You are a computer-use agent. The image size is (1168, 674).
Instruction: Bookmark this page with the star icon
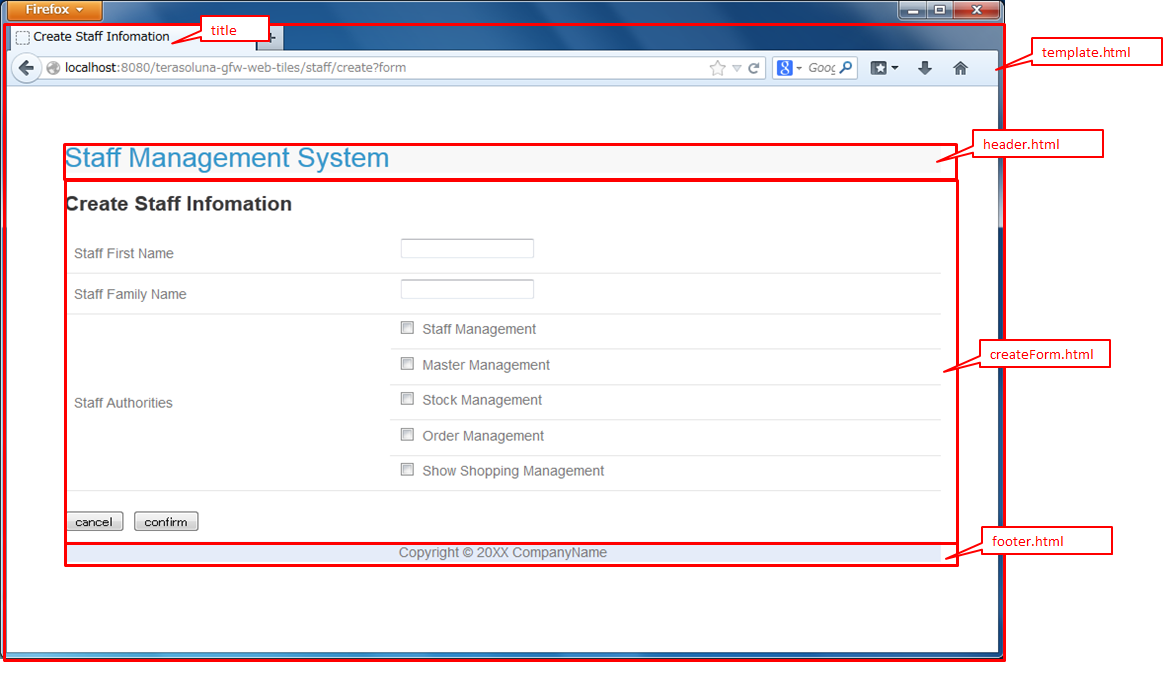click(x=717, y=68)
